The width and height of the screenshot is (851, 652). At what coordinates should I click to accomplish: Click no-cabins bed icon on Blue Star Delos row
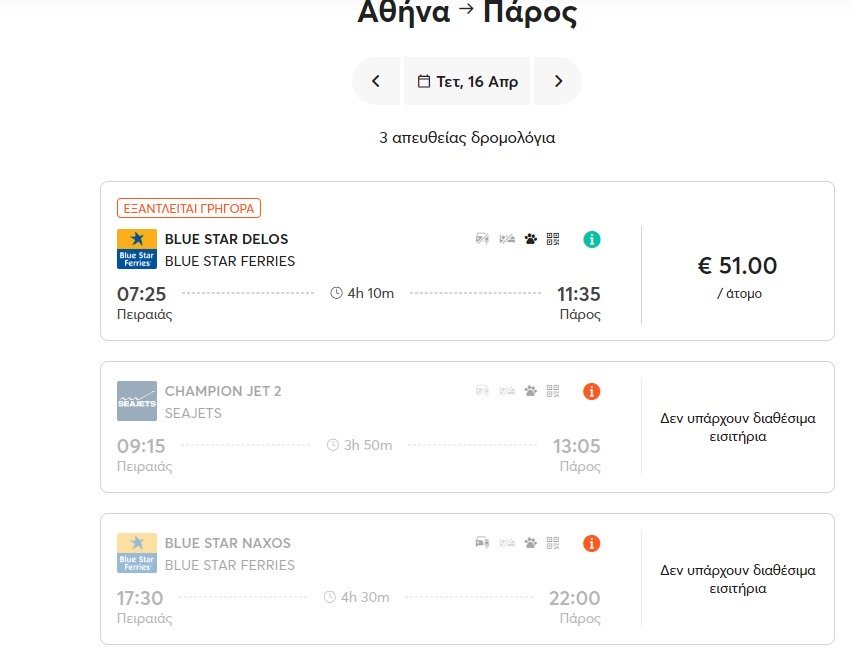(507, 239)
